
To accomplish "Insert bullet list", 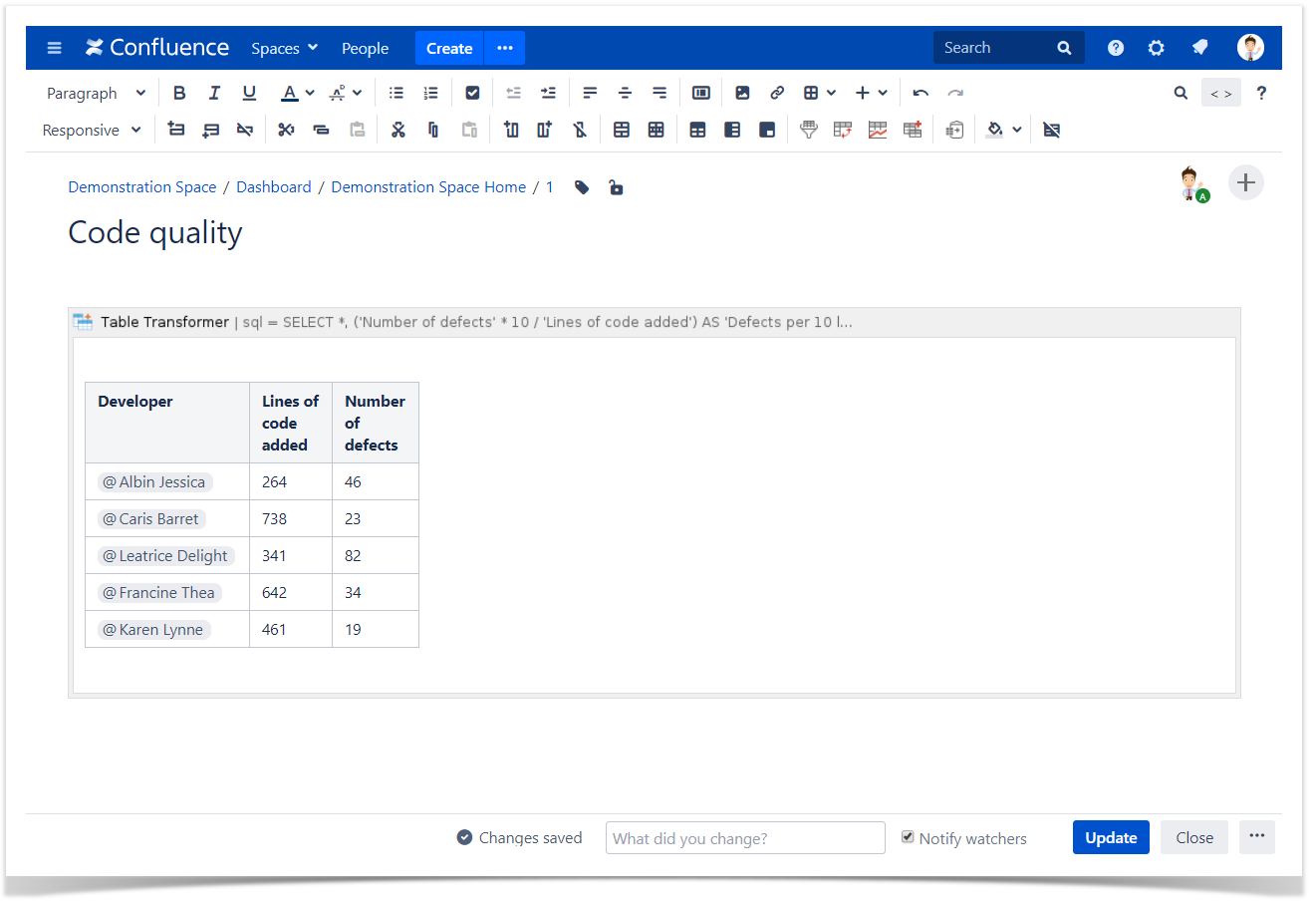I will (x=396, y=93).
